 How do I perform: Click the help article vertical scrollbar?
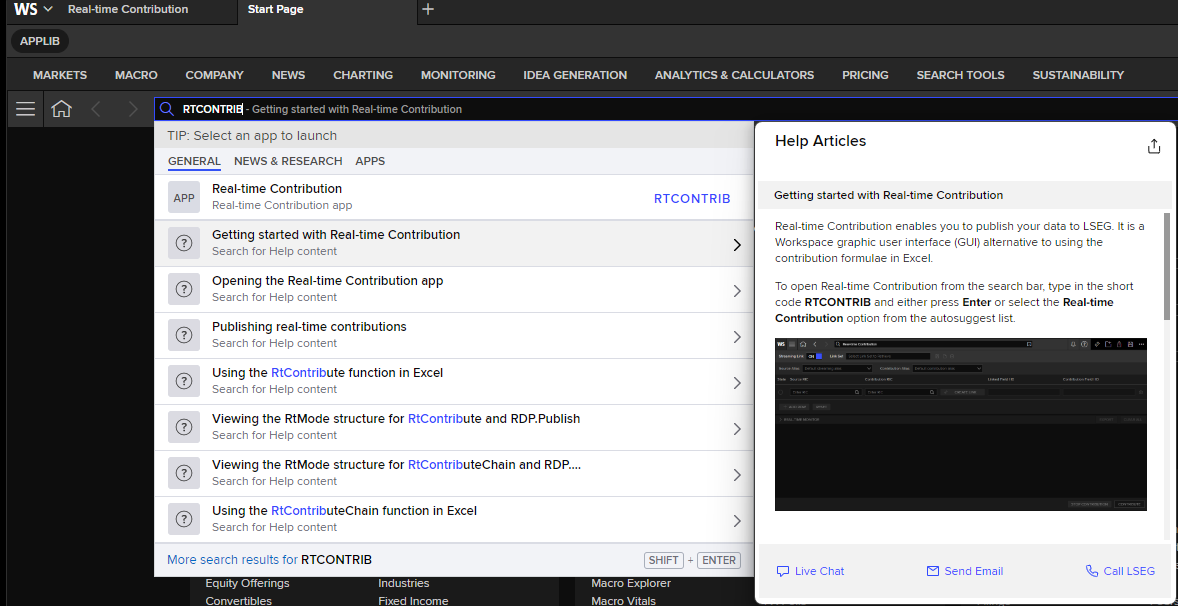[1167, 270]
